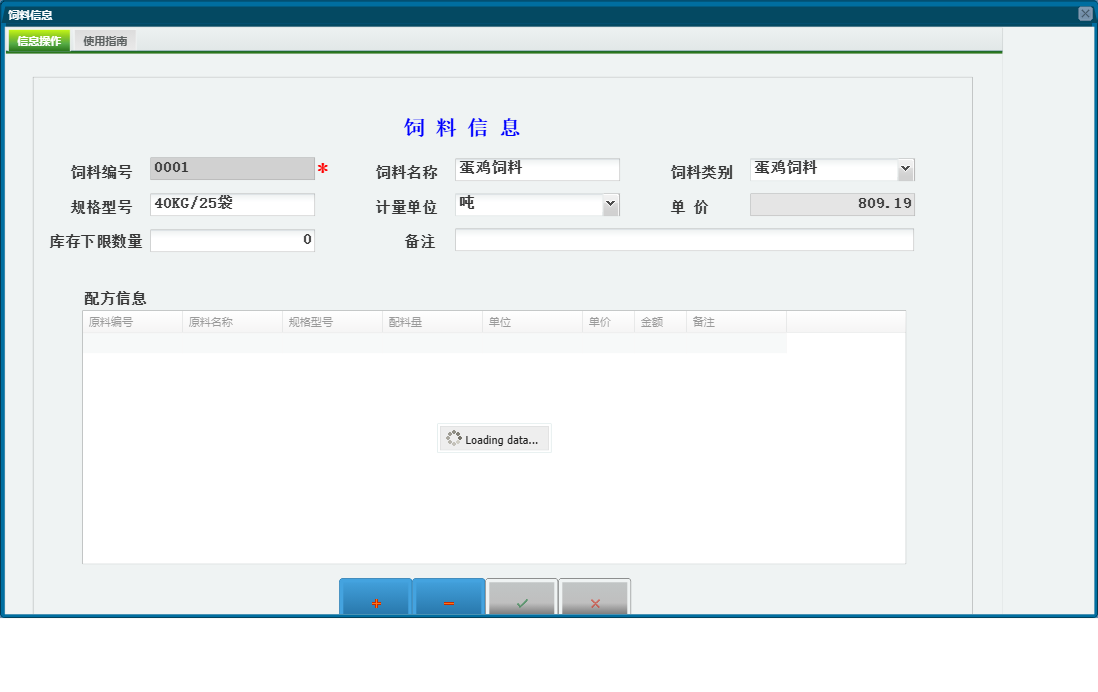The image size is (1098, 692).
Task: Click the 库存下限数量 field
Action: click(x=232, y=240)
